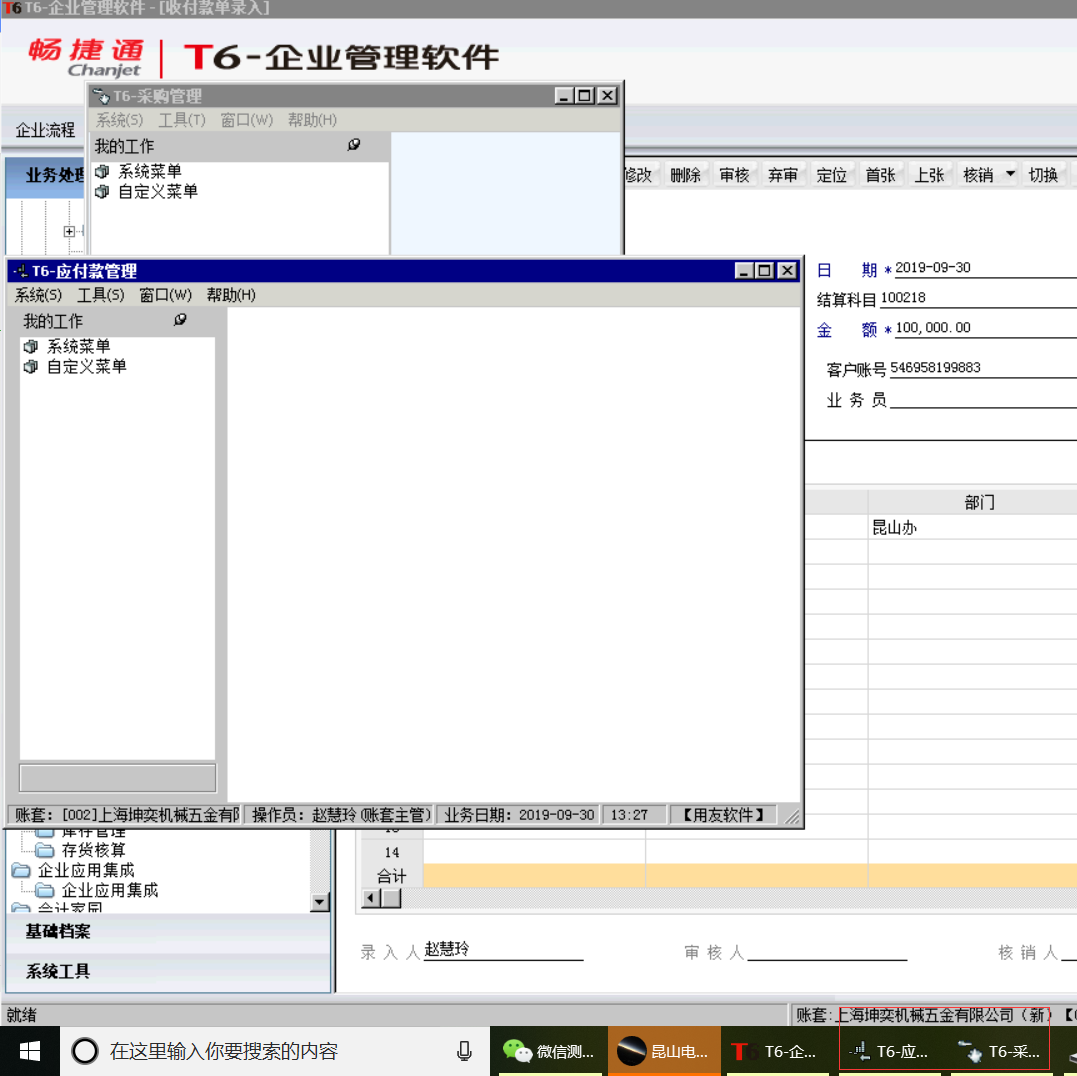
Task: Click 存货核算 folder icon in tree
Action: (x=45, y=851)
